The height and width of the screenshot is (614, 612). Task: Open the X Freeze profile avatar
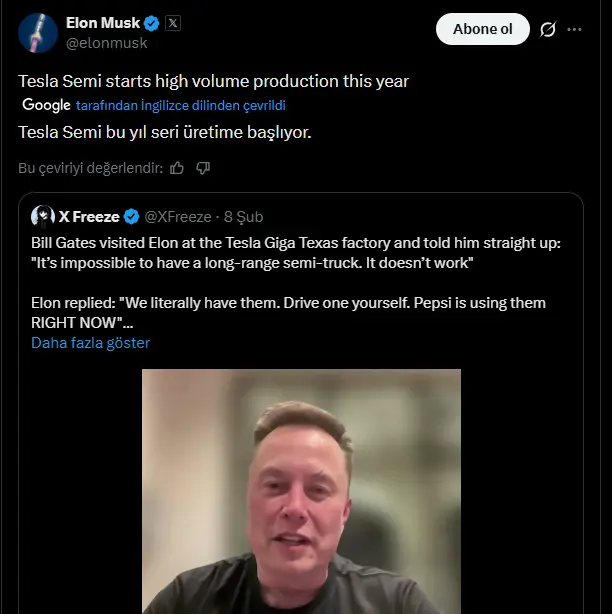(43, 216)
